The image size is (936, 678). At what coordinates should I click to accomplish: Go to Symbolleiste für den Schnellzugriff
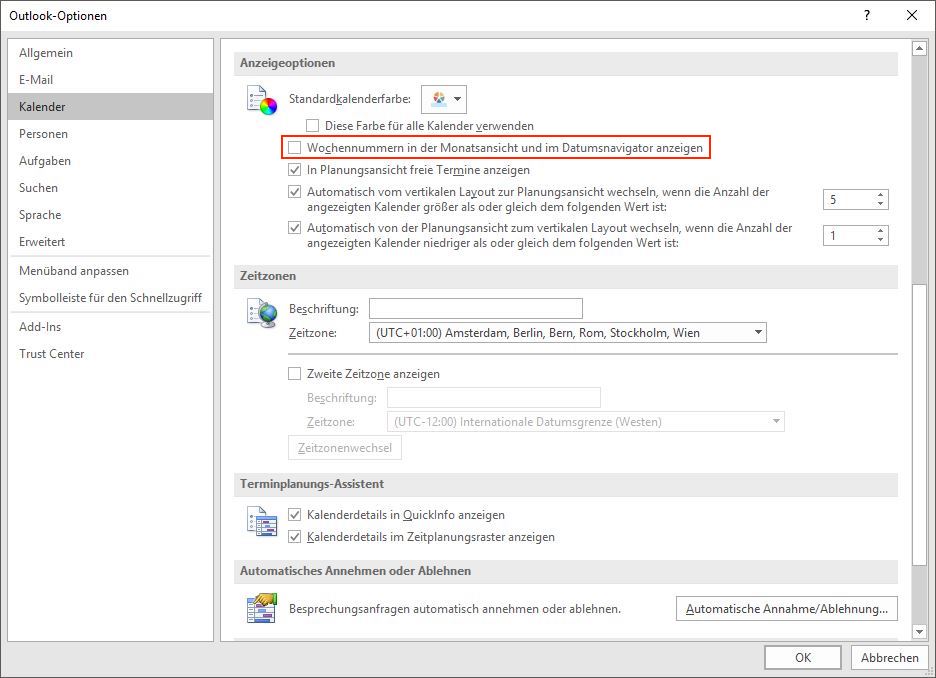(x=110, y=298)
